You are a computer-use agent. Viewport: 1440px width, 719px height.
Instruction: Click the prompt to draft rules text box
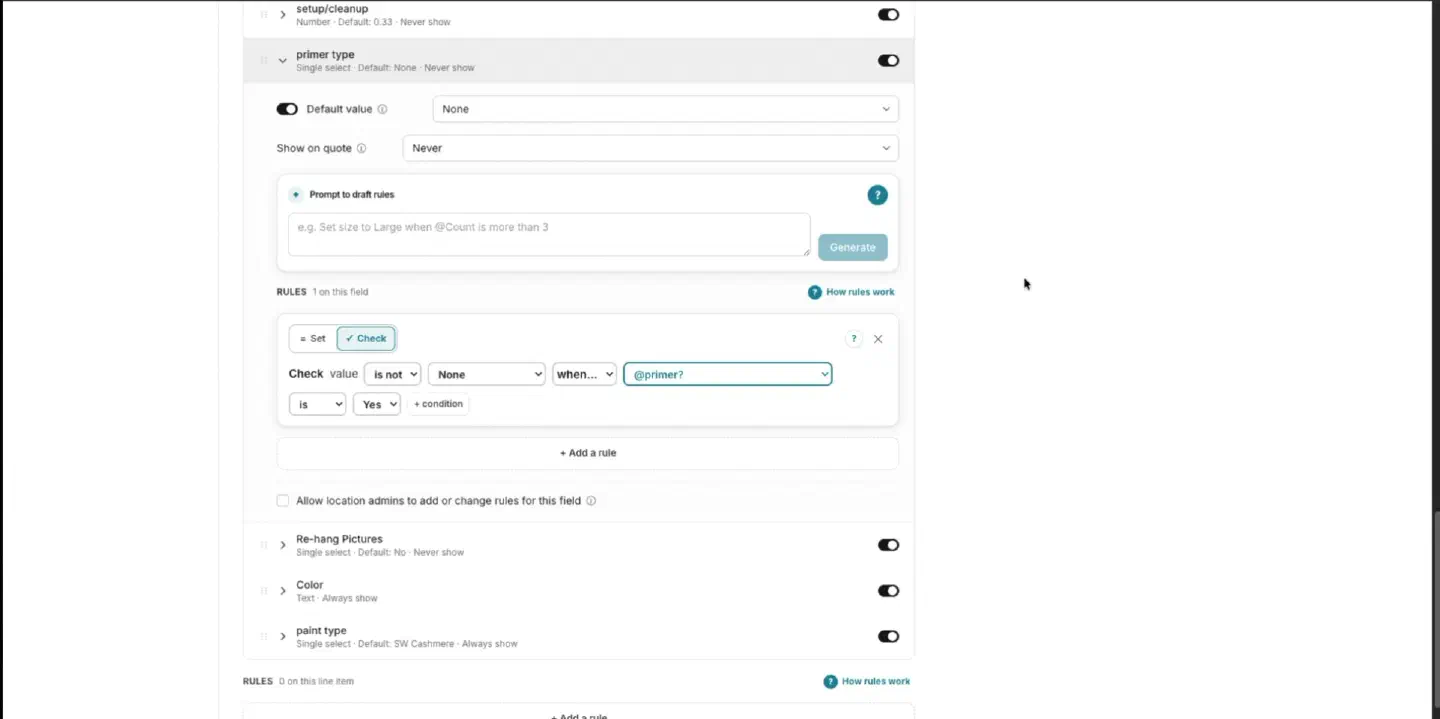tap(549, 234)
